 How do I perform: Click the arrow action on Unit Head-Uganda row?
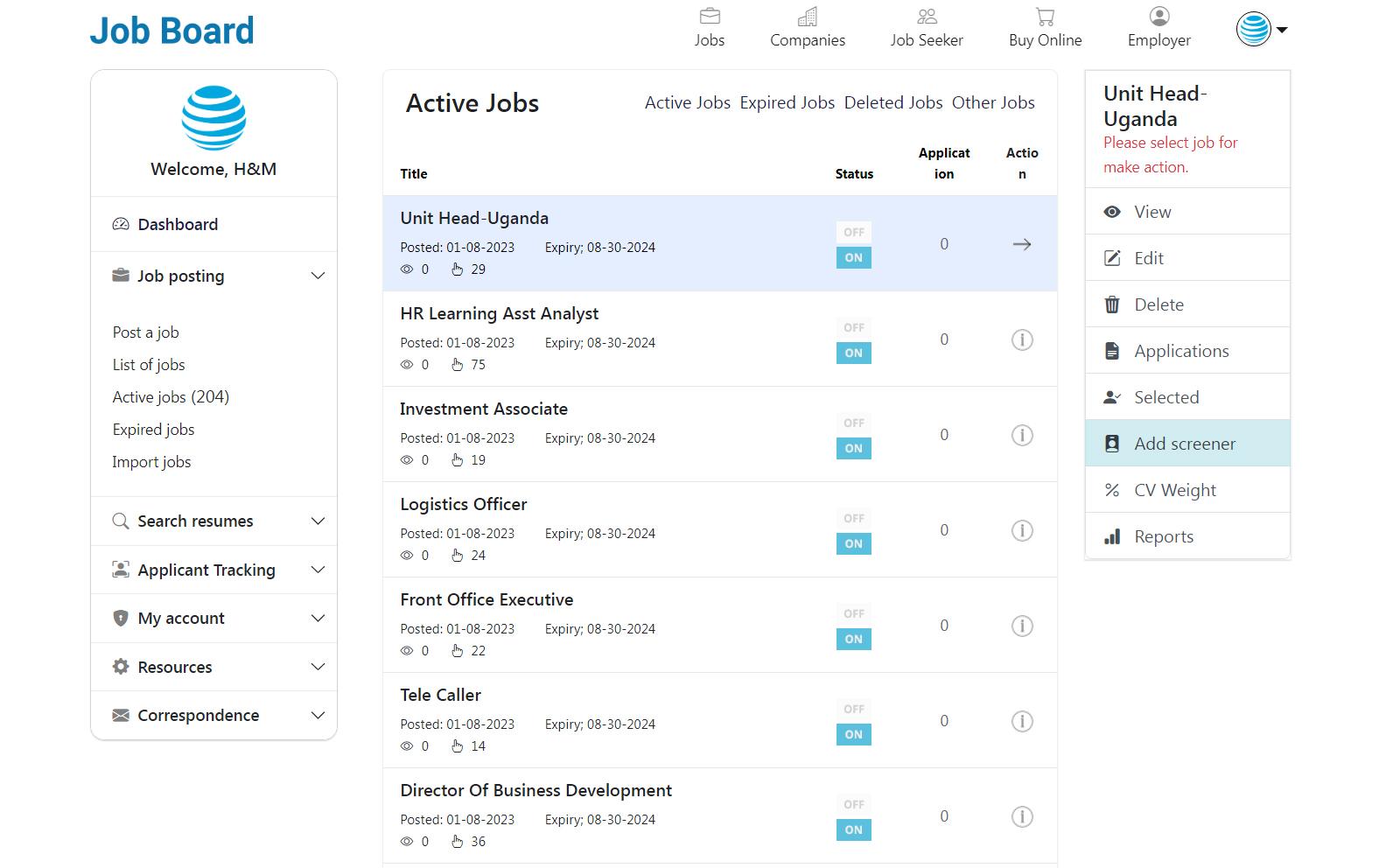(x=1021, y=245)
